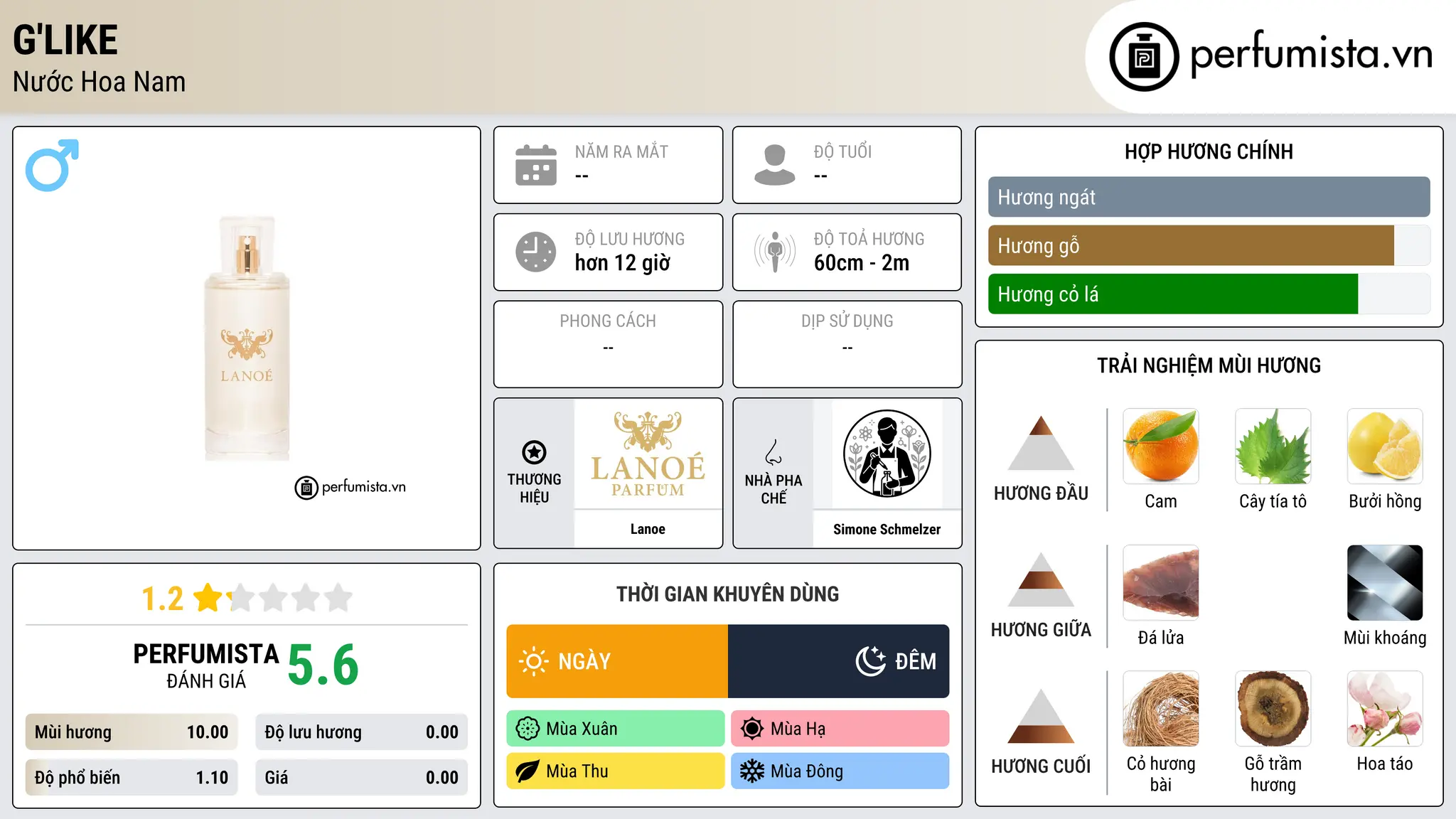Open the Bưởi hồng note image
Screen dimensions: 1456x819
click(1385, 446)
